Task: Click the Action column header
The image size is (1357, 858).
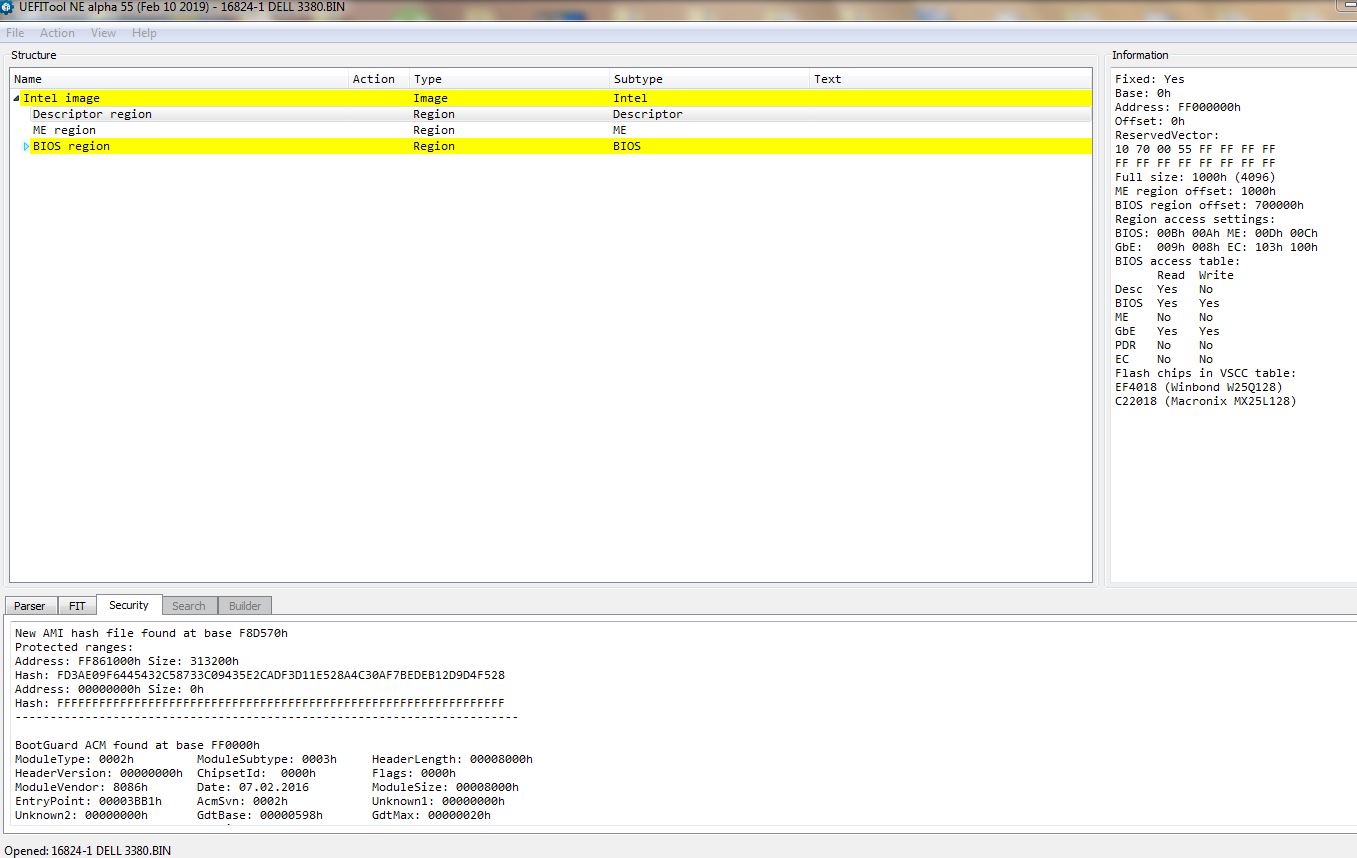Action: point(379,79)
